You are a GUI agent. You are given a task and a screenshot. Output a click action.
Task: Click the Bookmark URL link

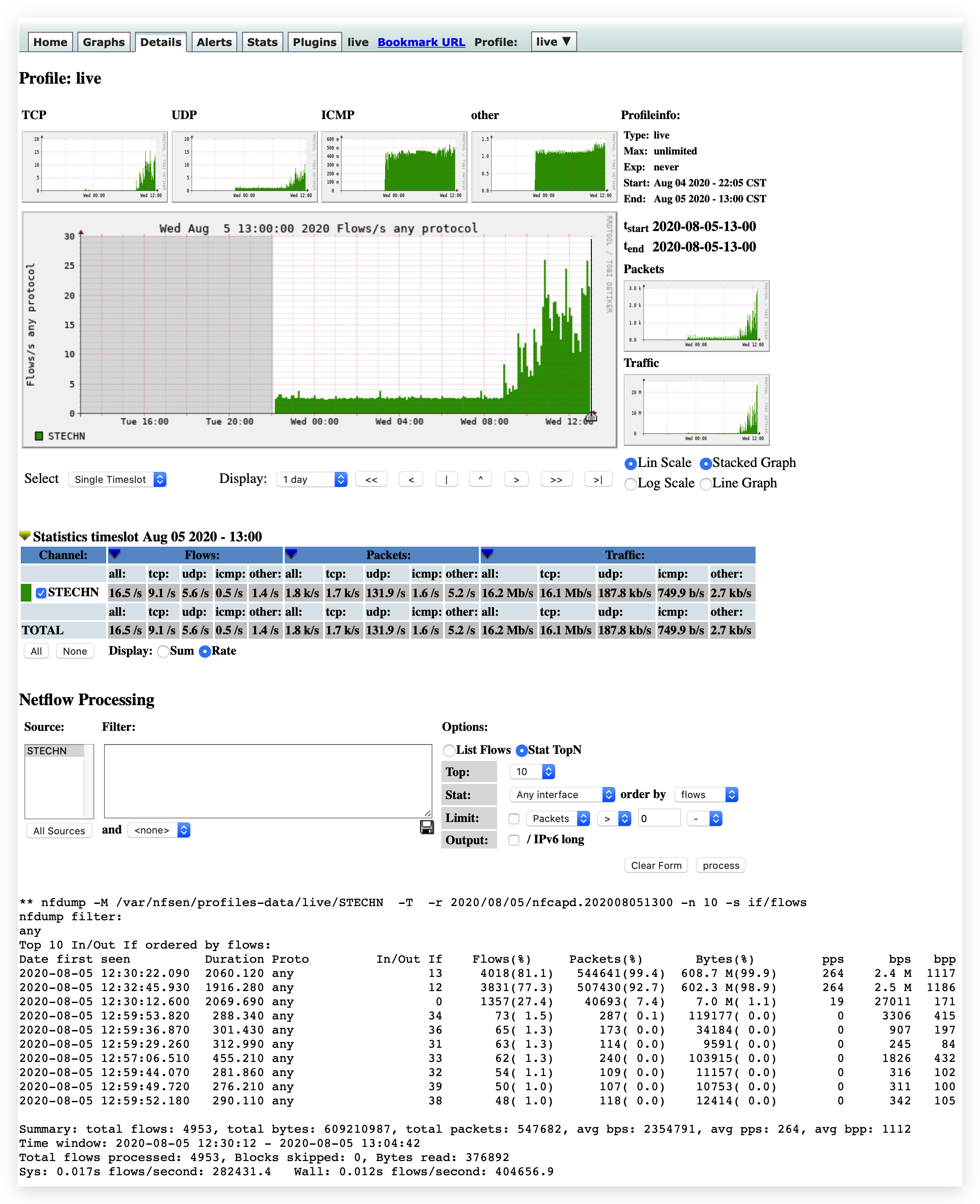[421, 42]
